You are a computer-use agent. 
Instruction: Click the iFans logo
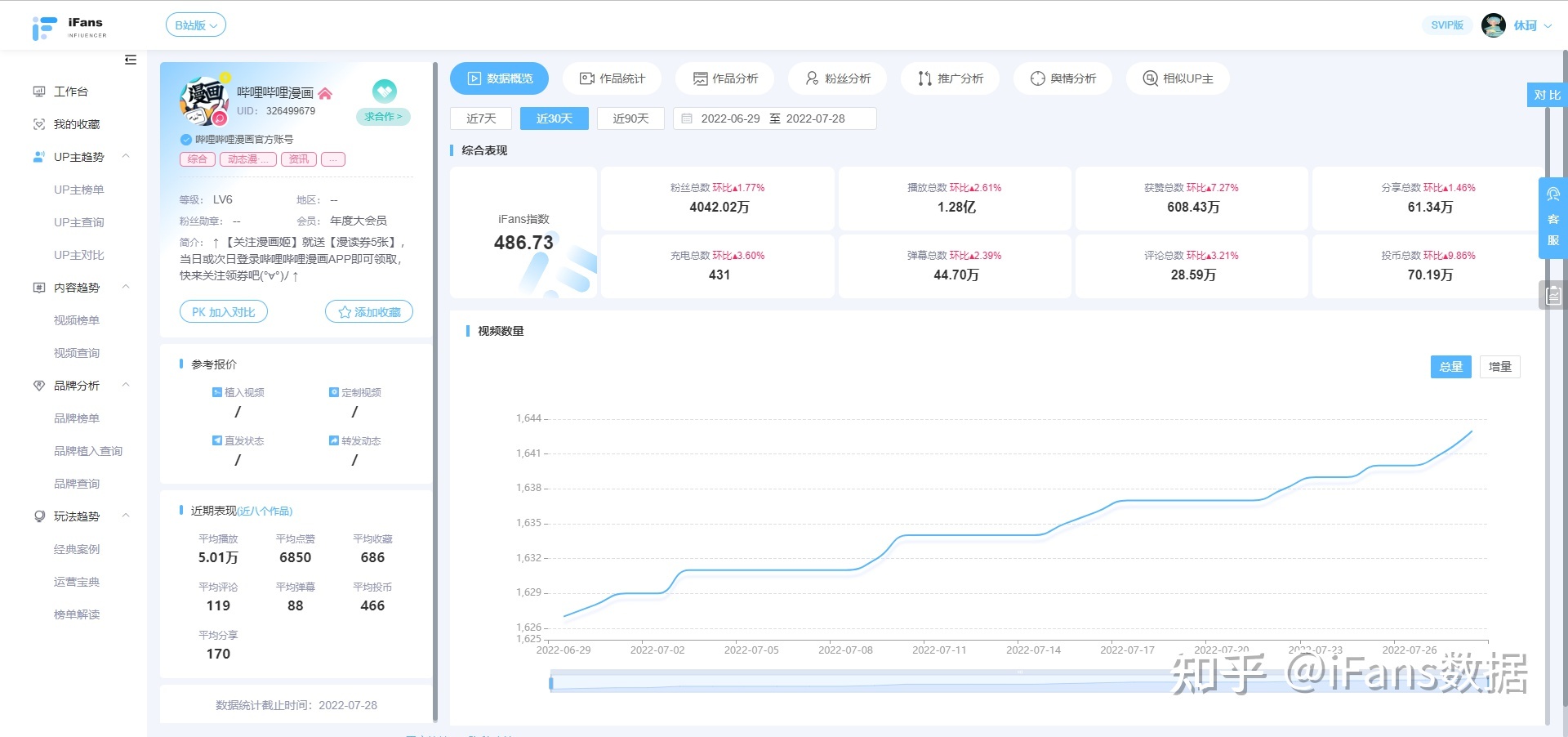click(69, 27)
